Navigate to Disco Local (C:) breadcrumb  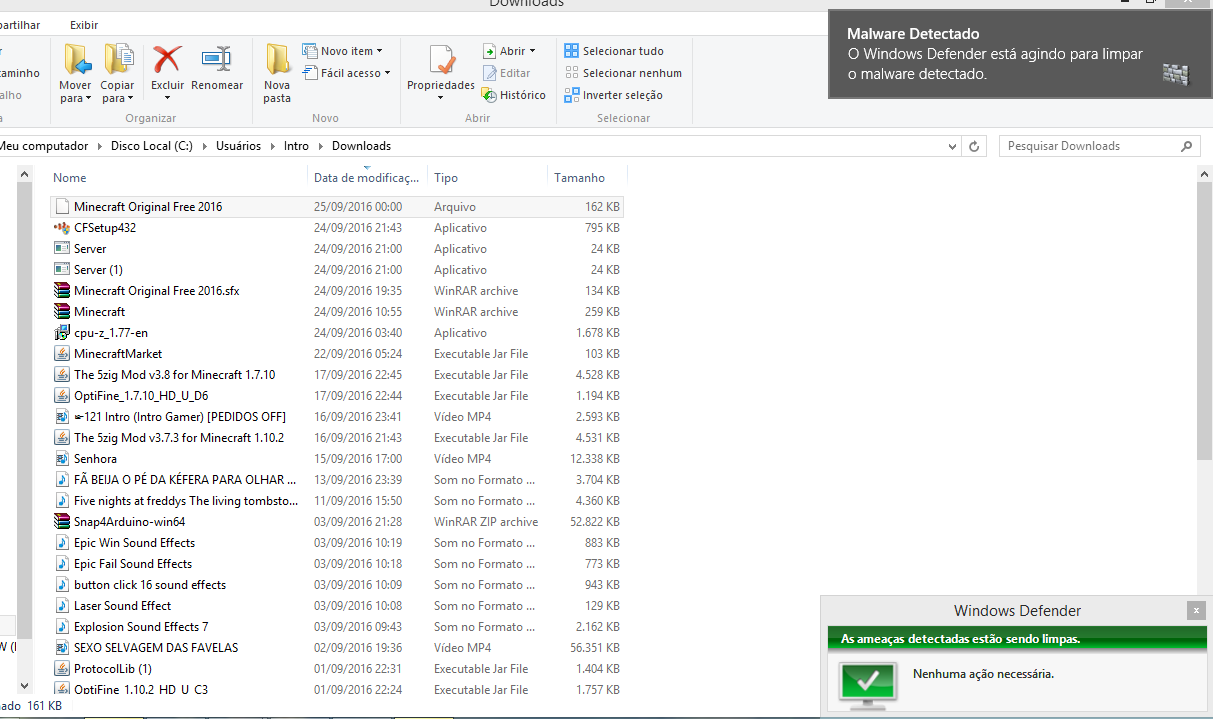(x=152, y=146)
